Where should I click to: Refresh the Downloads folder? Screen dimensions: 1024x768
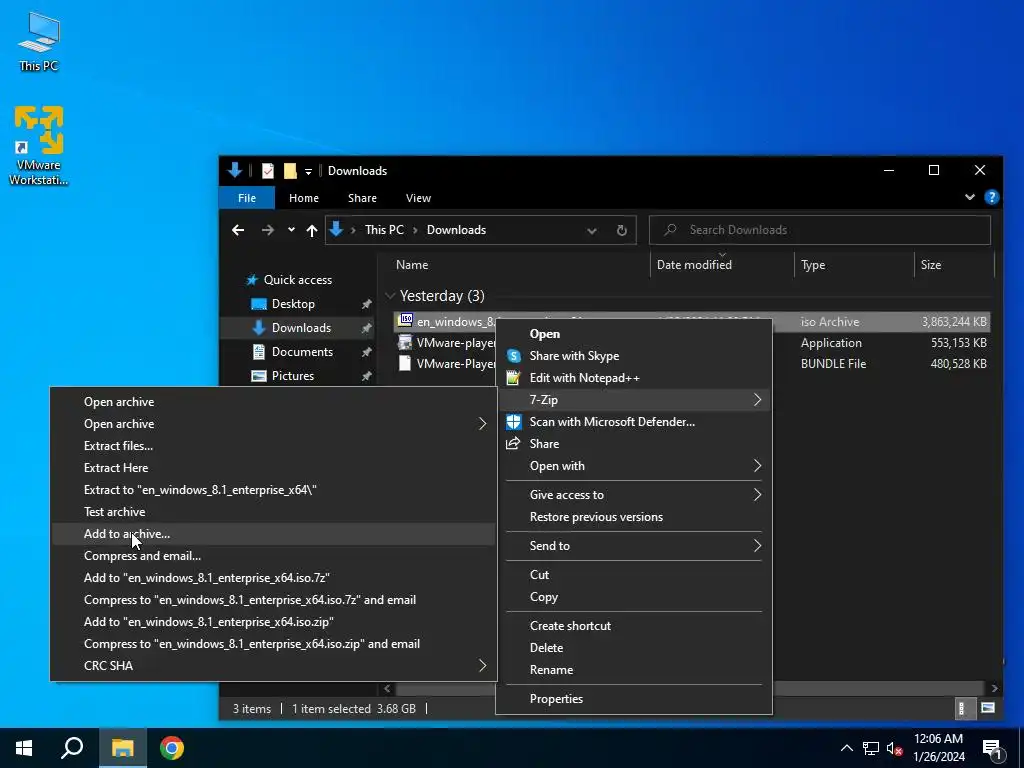coord(622,230)
